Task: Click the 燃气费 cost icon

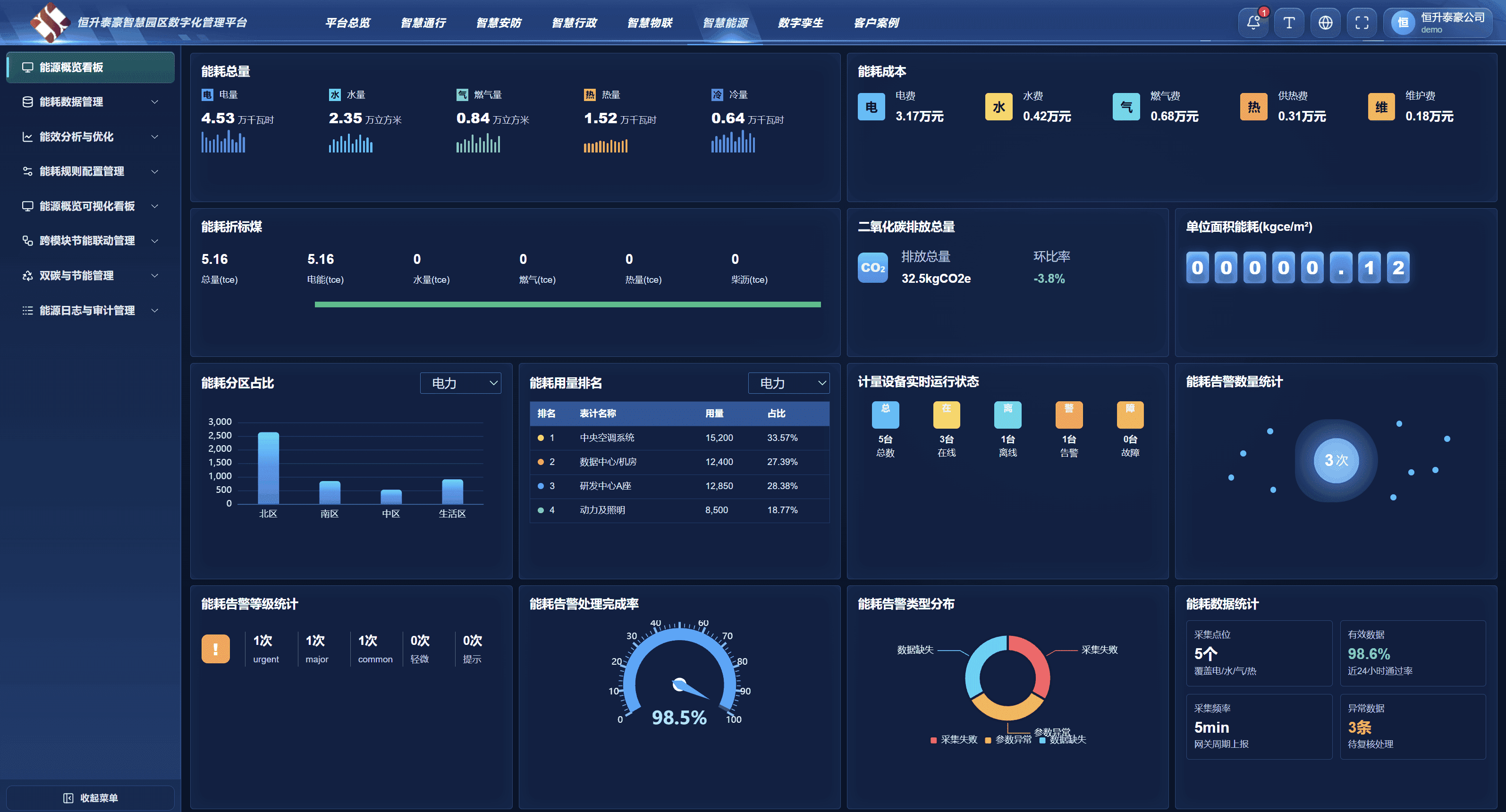Action: [x=1126, y=106]
